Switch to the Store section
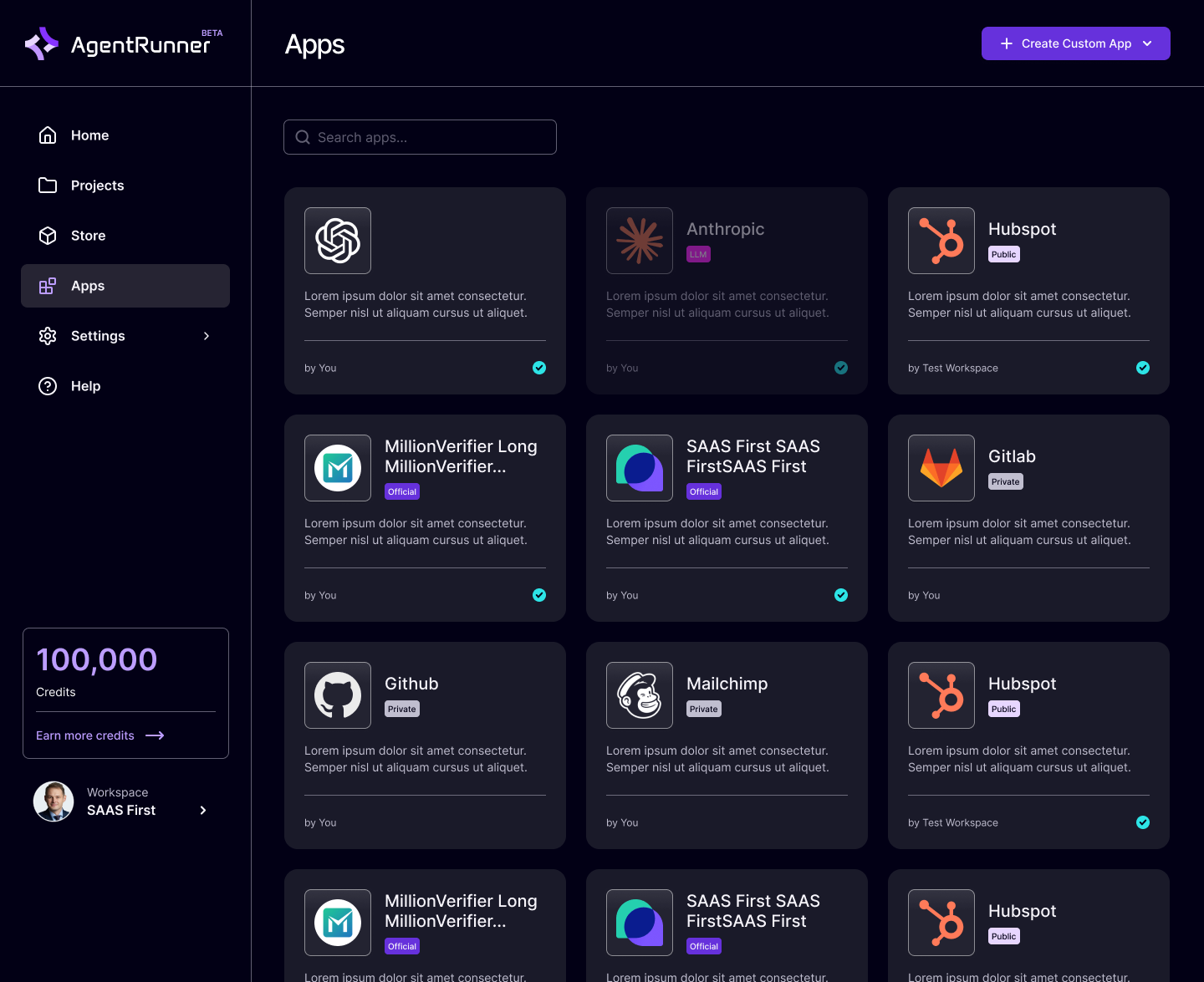The width and height of the screenshot is (1204, 982). click(x=88, y=236)
